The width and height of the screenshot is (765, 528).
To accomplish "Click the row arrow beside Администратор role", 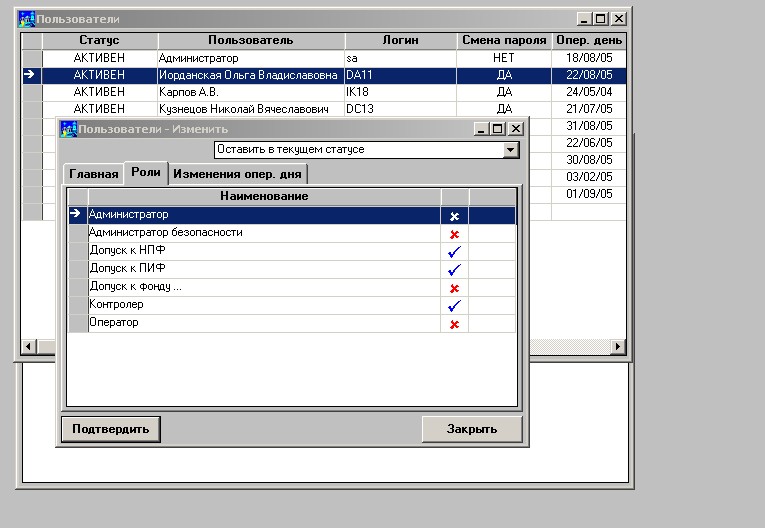I will [77, 215].
